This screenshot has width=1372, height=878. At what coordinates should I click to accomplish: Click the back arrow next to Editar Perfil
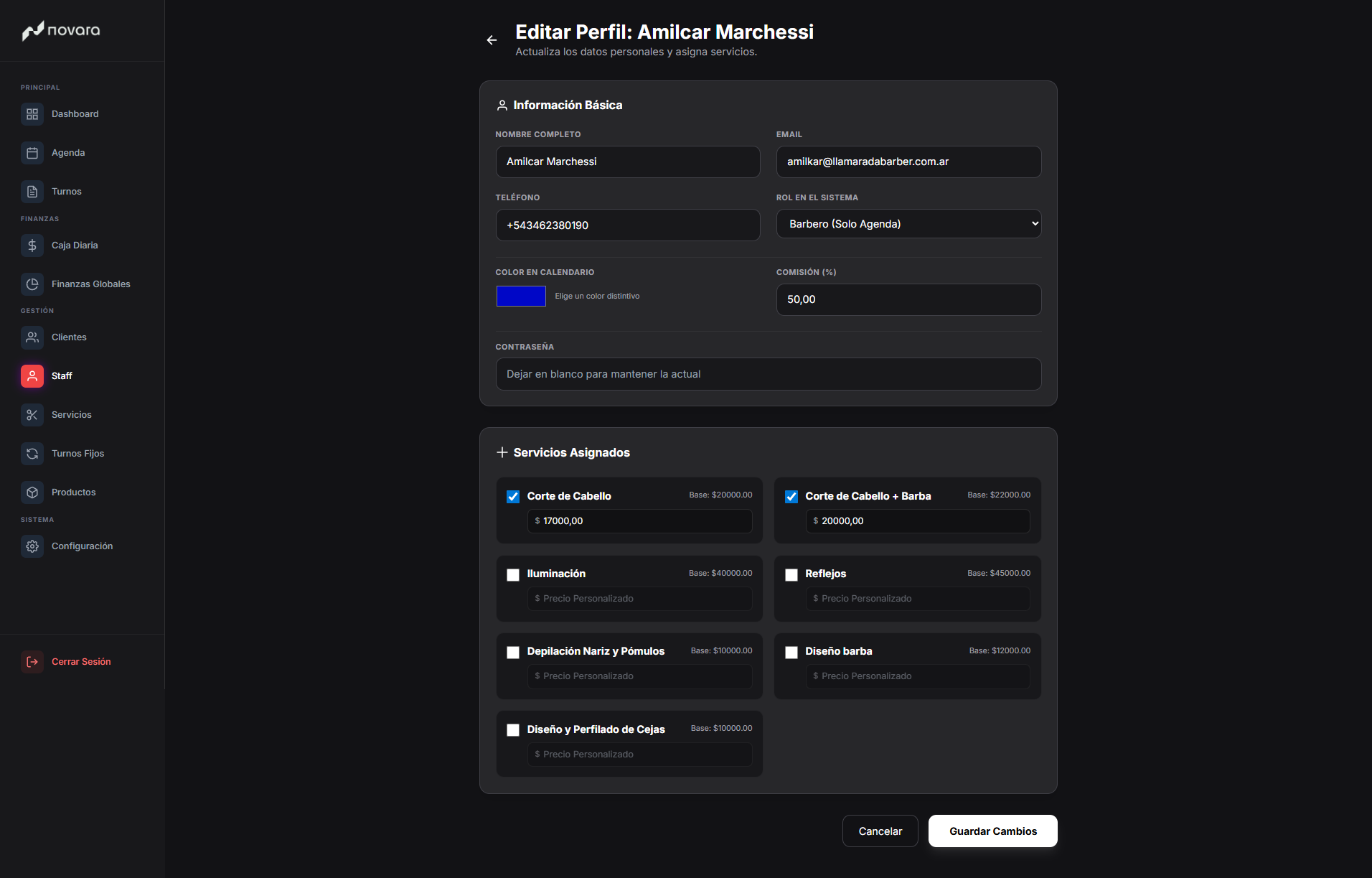[492, 40]
